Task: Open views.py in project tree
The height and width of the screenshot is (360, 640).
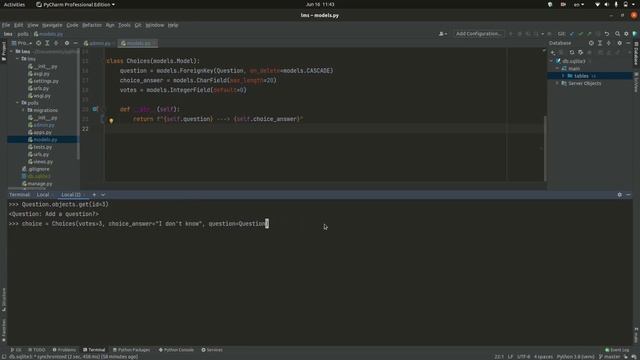Action: tap(40, 162)
